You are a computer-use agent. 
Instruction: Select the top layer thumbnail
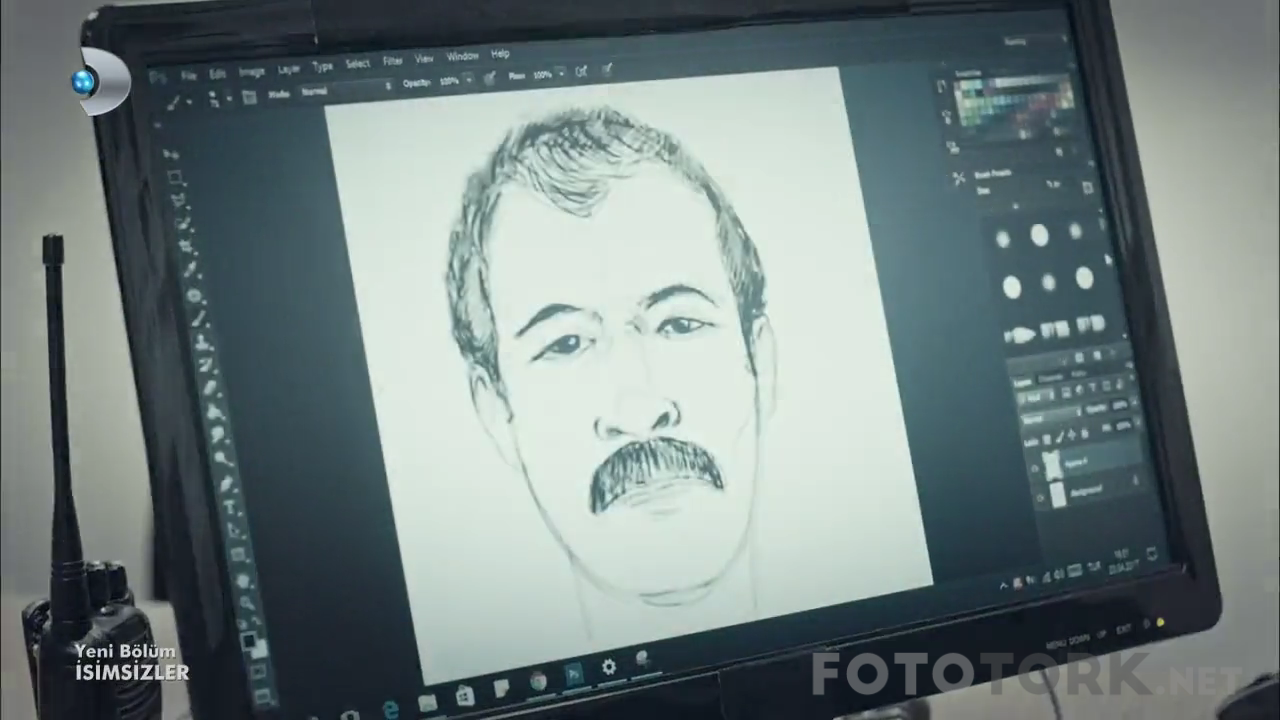pyautogui.click(x=1052, y=465)
